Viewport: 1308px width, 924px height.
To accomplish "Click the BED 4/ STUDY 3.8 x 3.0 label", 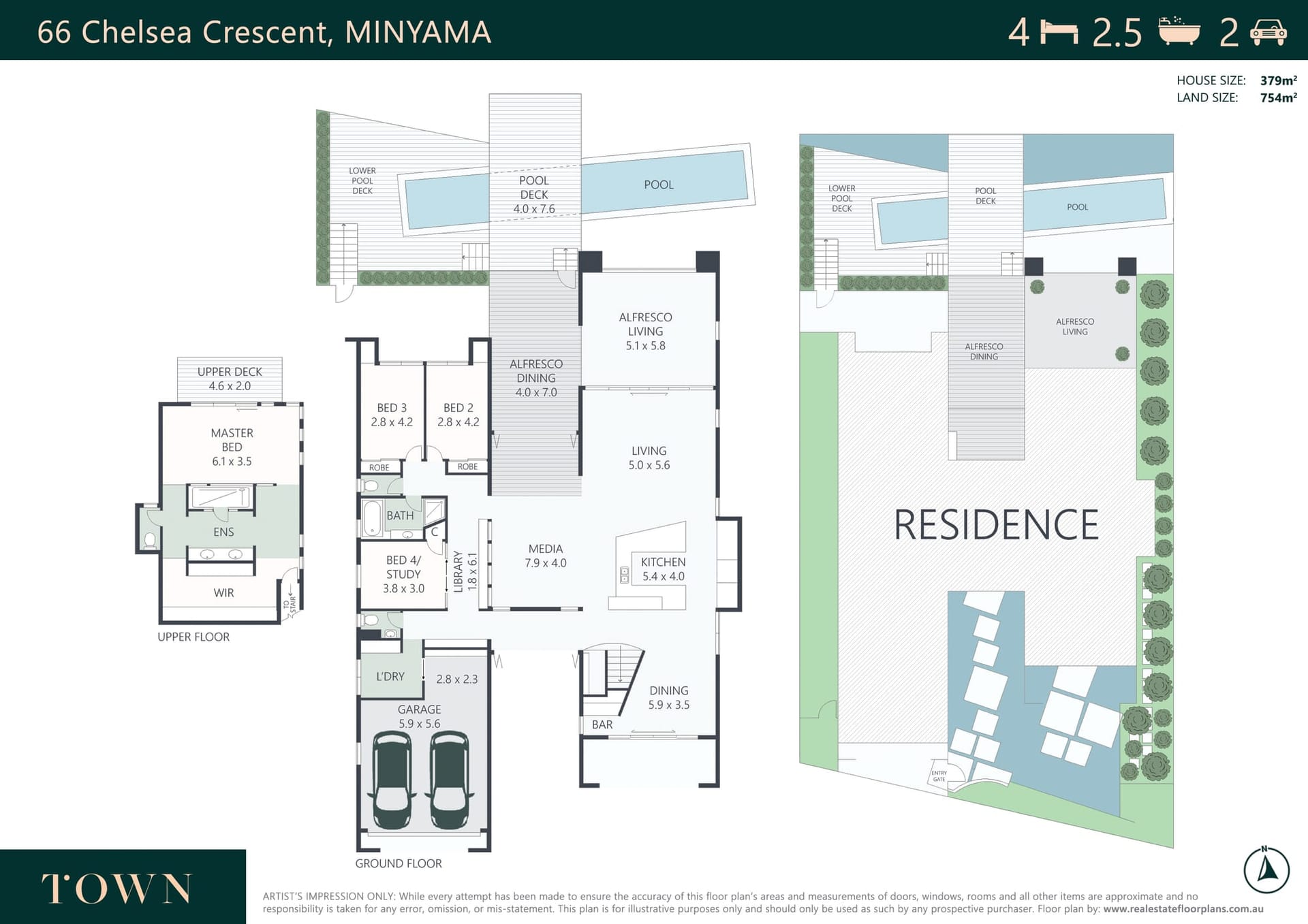I will pyautogui.click(x=403, y=574).
